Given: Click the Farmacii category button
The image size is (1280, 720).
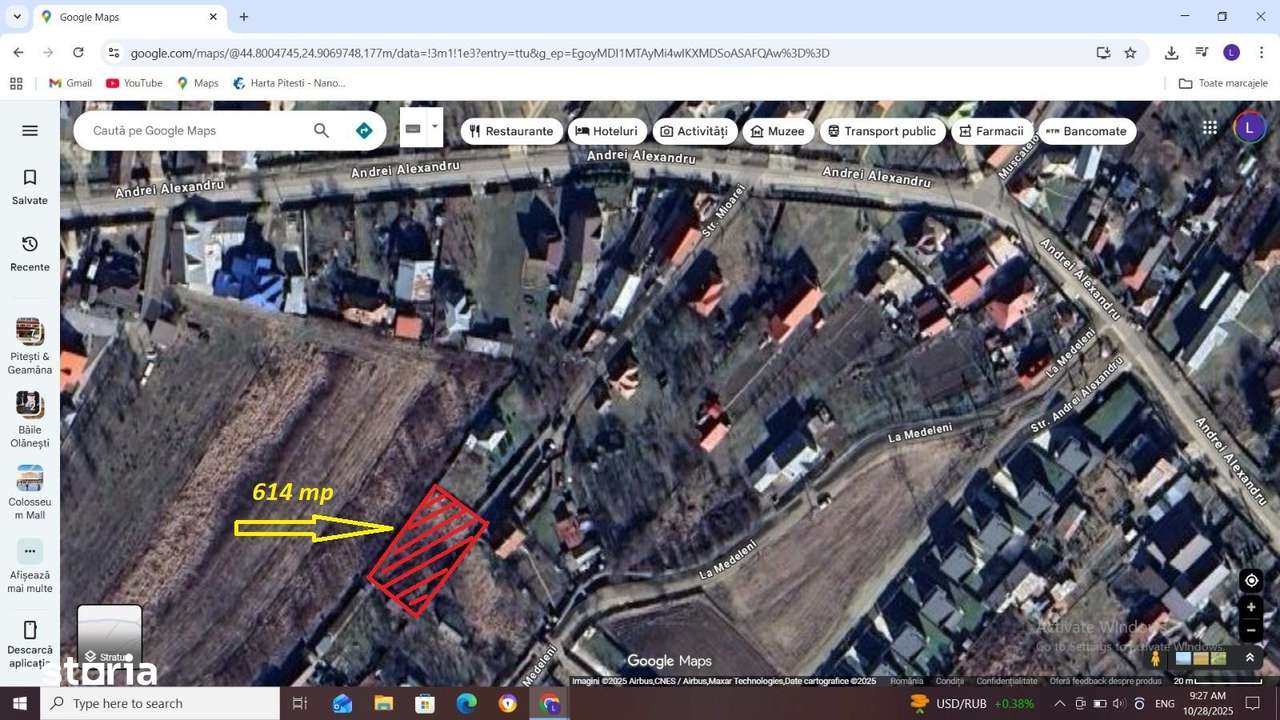Looking at the screenshot, I should pyautogui.click(x=992, y=131).
